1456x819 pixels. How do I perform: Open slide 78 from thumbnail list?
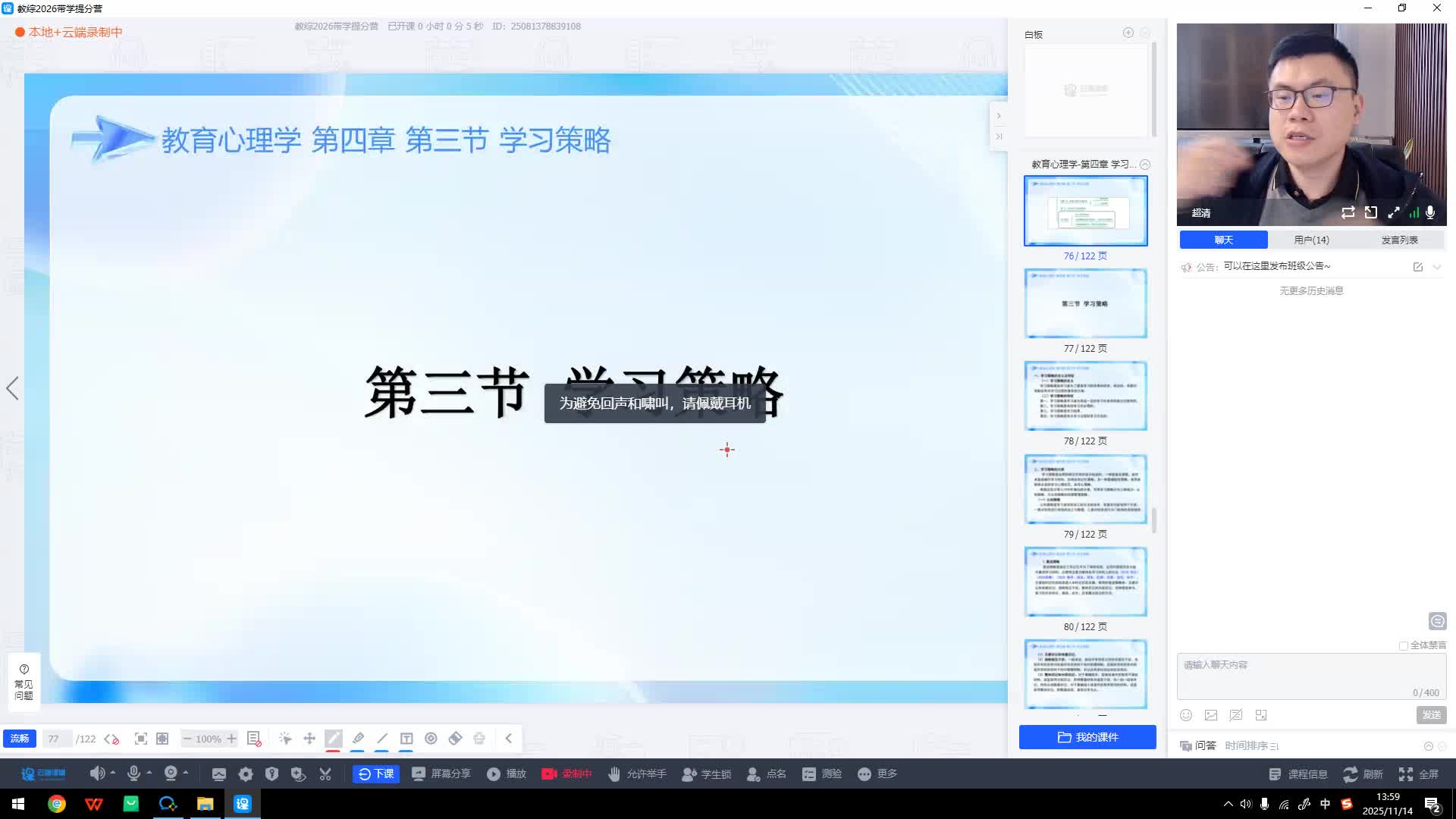(1085, 395)
